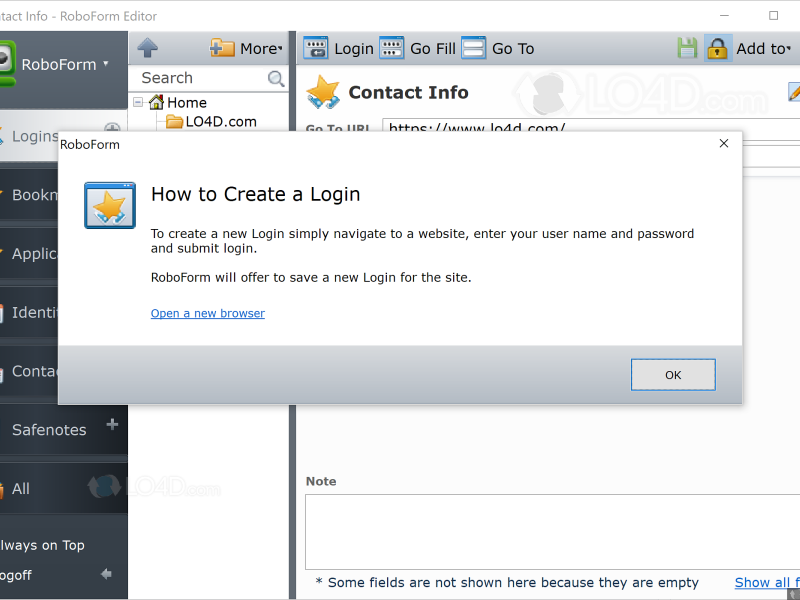The width and height of the screenshot is (800, 600).
Task: Focus the Search input field
Action: coord(202,78)
